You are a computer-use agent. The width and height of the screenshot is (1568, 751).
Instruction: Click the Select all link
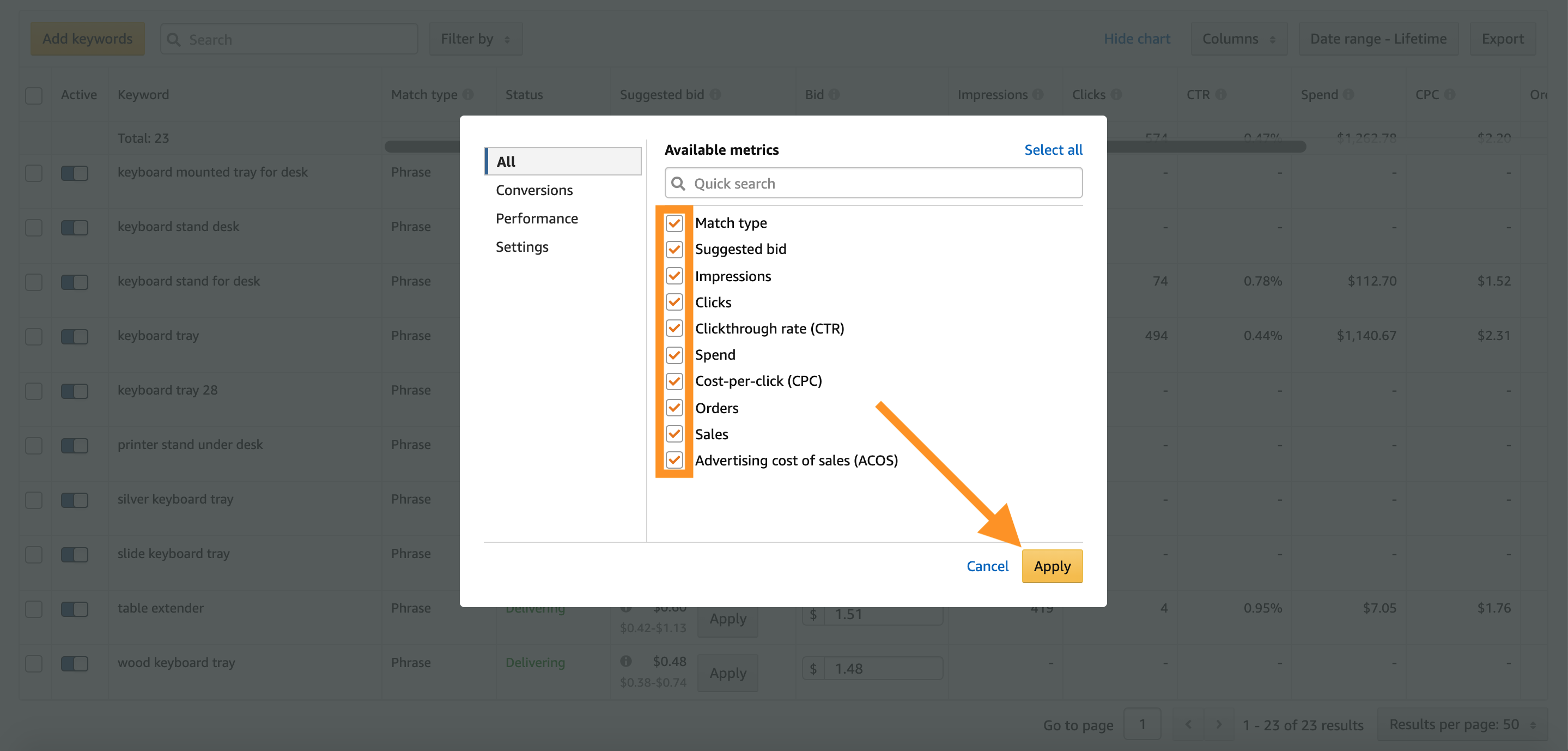click(1053, 150)
